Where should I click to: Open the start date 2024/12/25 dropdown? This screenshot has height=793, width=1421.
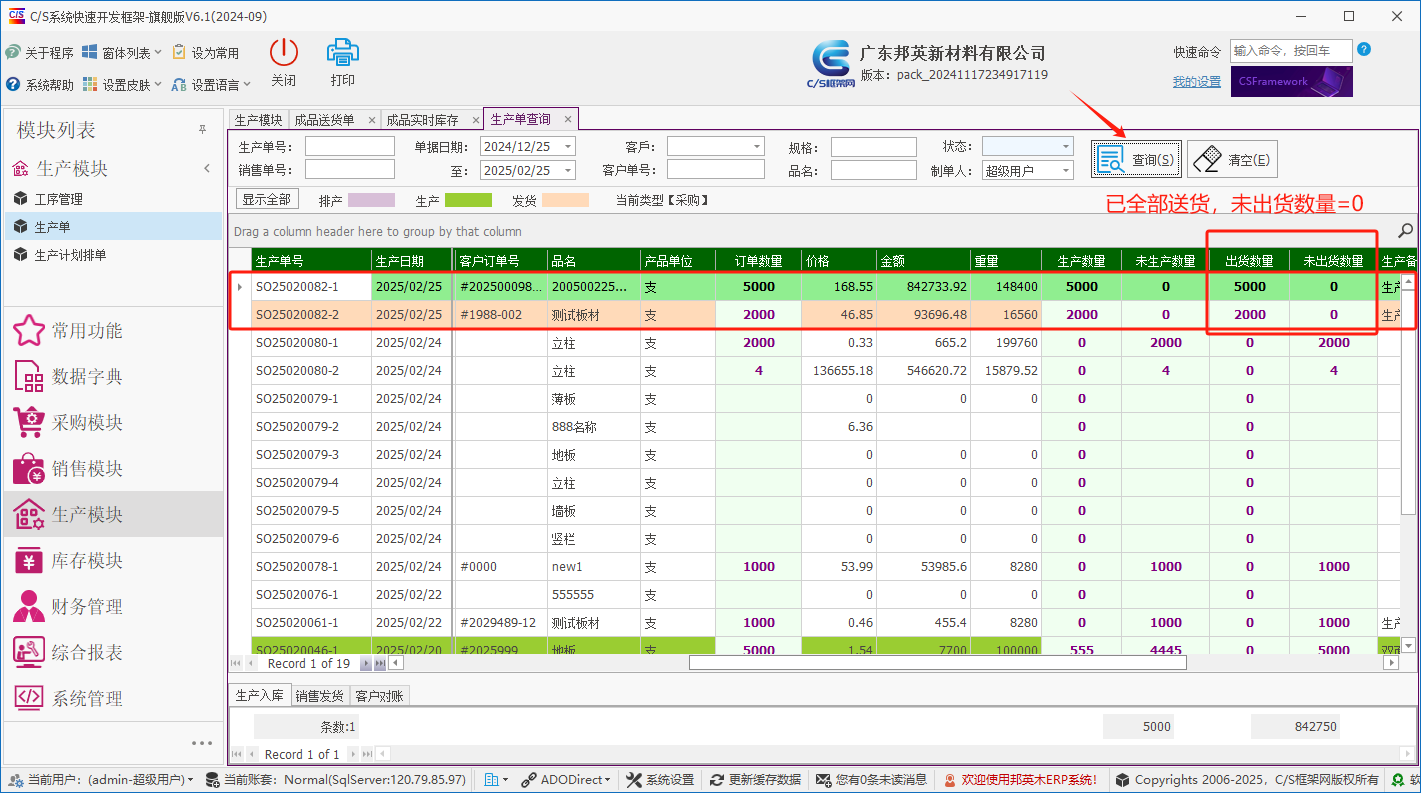568,146
